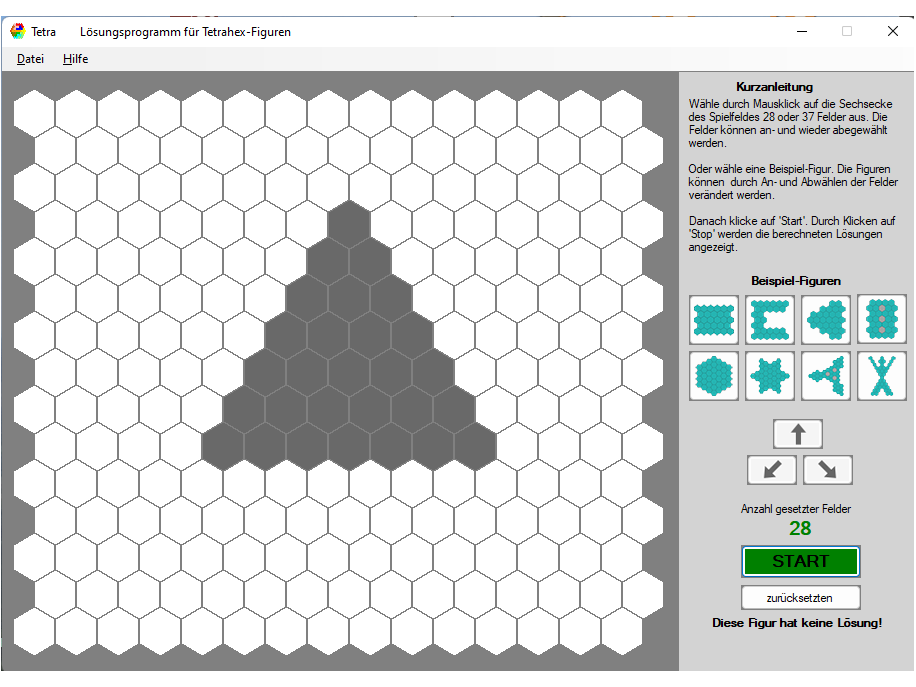Pick the three-armed figure with pink dots
This screenshot has height=687, width=916.
coord(826,376)
